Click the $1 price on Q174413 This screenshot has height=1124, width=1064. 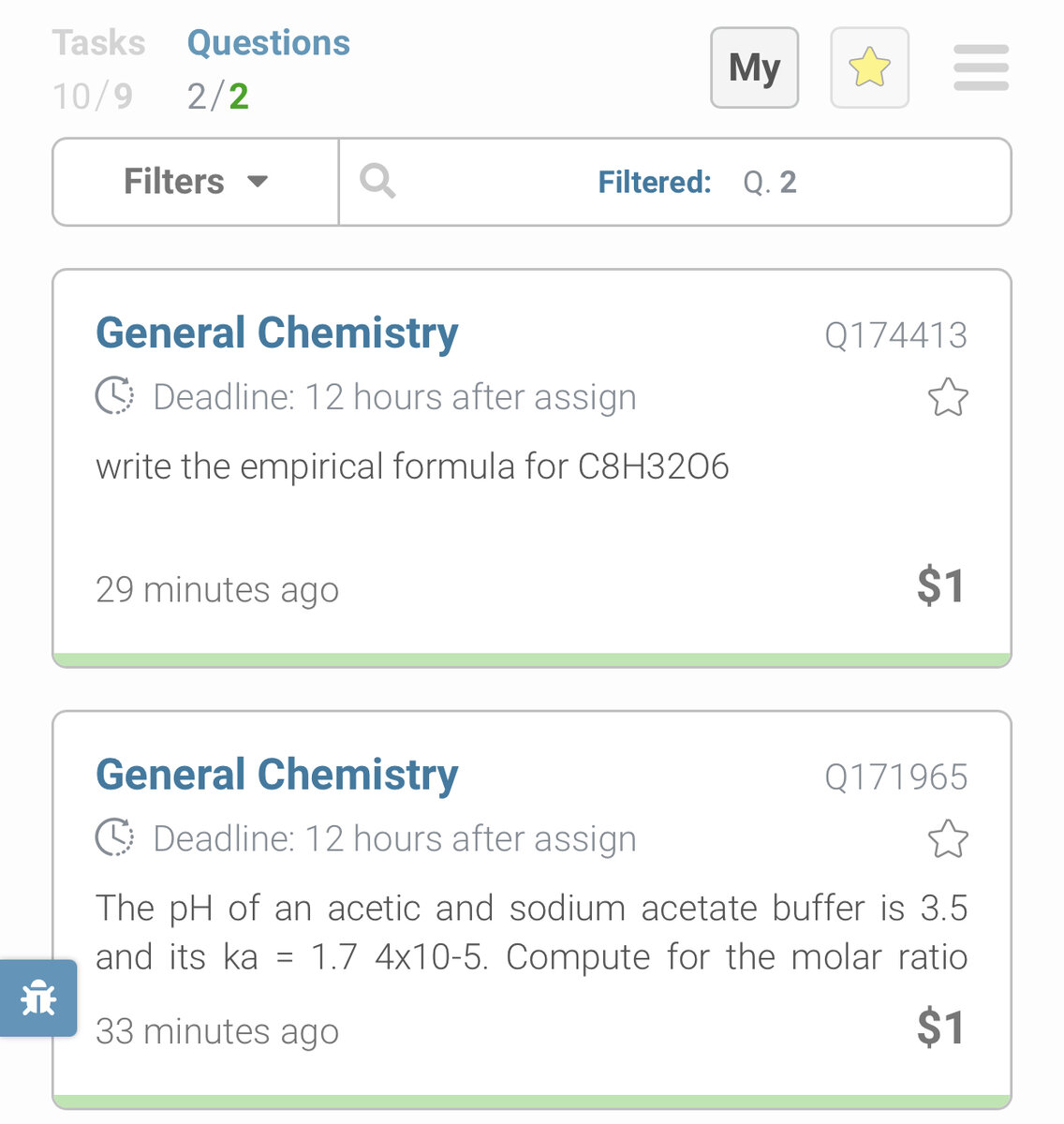click(941, 586)
